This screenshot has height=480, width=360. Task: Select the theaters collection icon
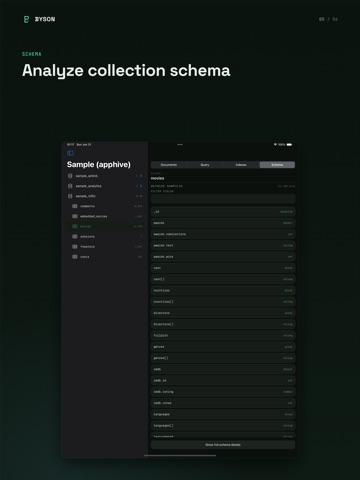coord(75,247)
